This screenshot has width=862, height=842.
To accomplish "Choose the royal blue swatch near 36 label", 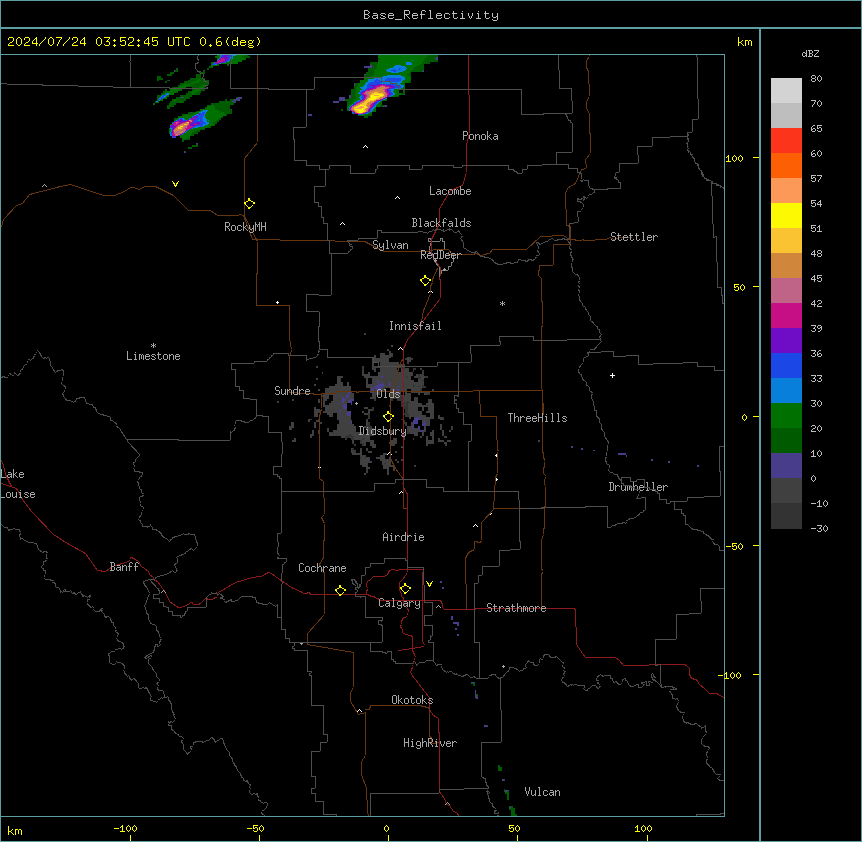I will click(x=786, y=365).
